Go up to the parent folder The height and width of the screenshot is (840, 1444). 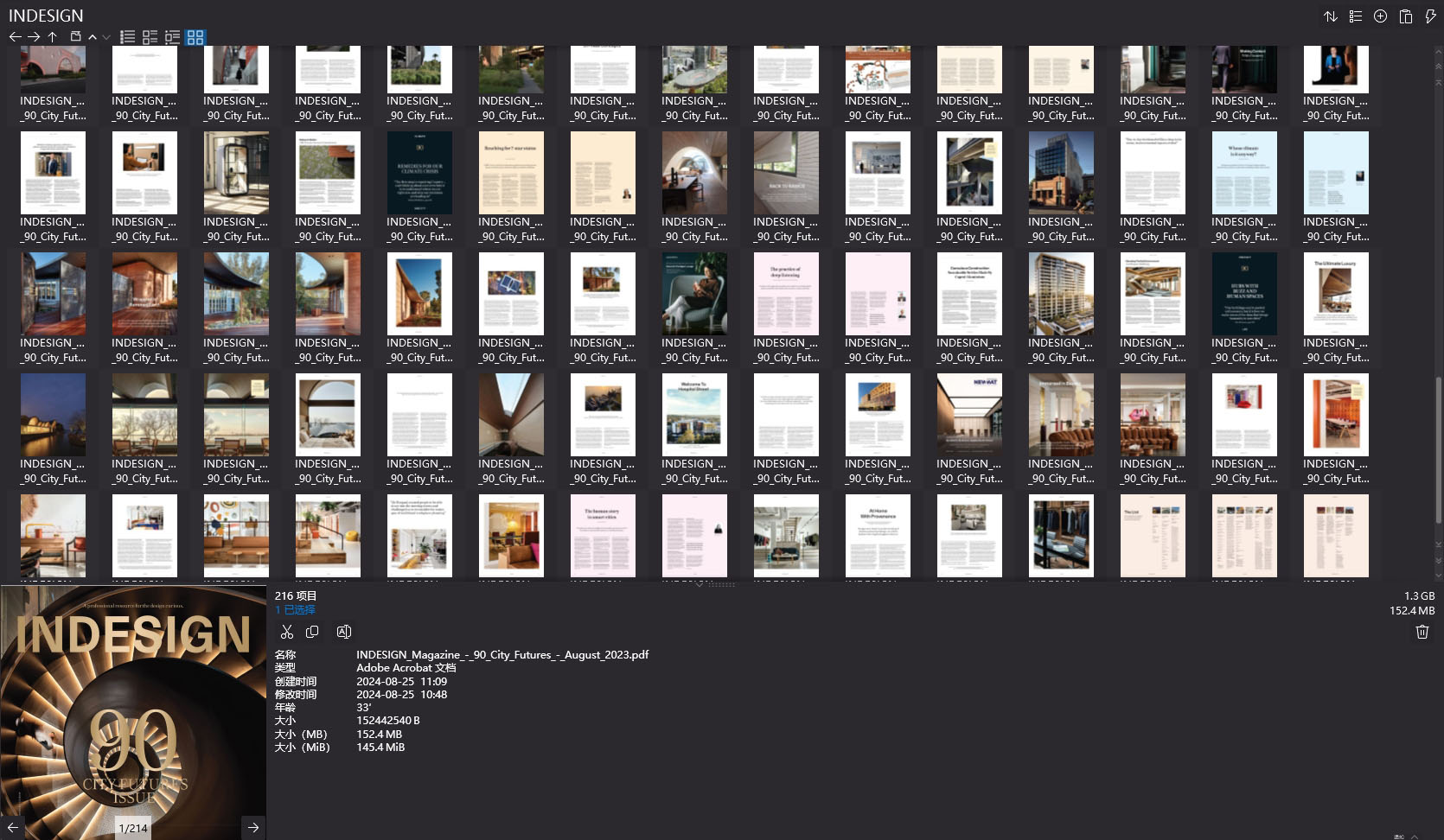[53, 37]
